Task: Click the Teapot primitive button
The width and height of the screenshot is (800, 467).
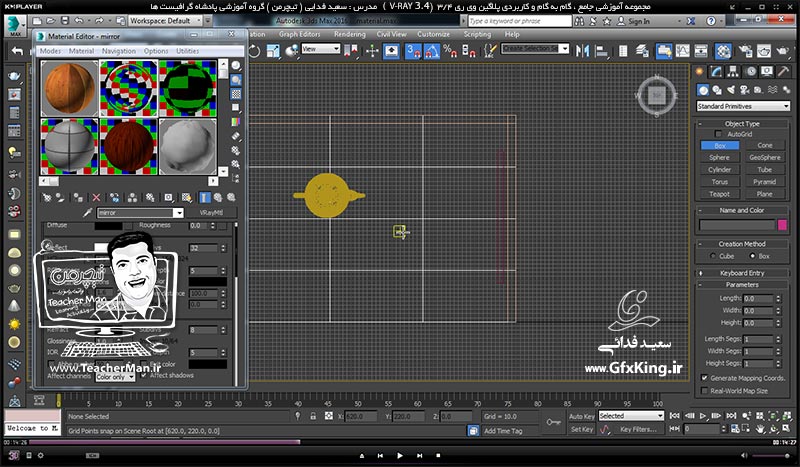Action: (x=719, y=194)
